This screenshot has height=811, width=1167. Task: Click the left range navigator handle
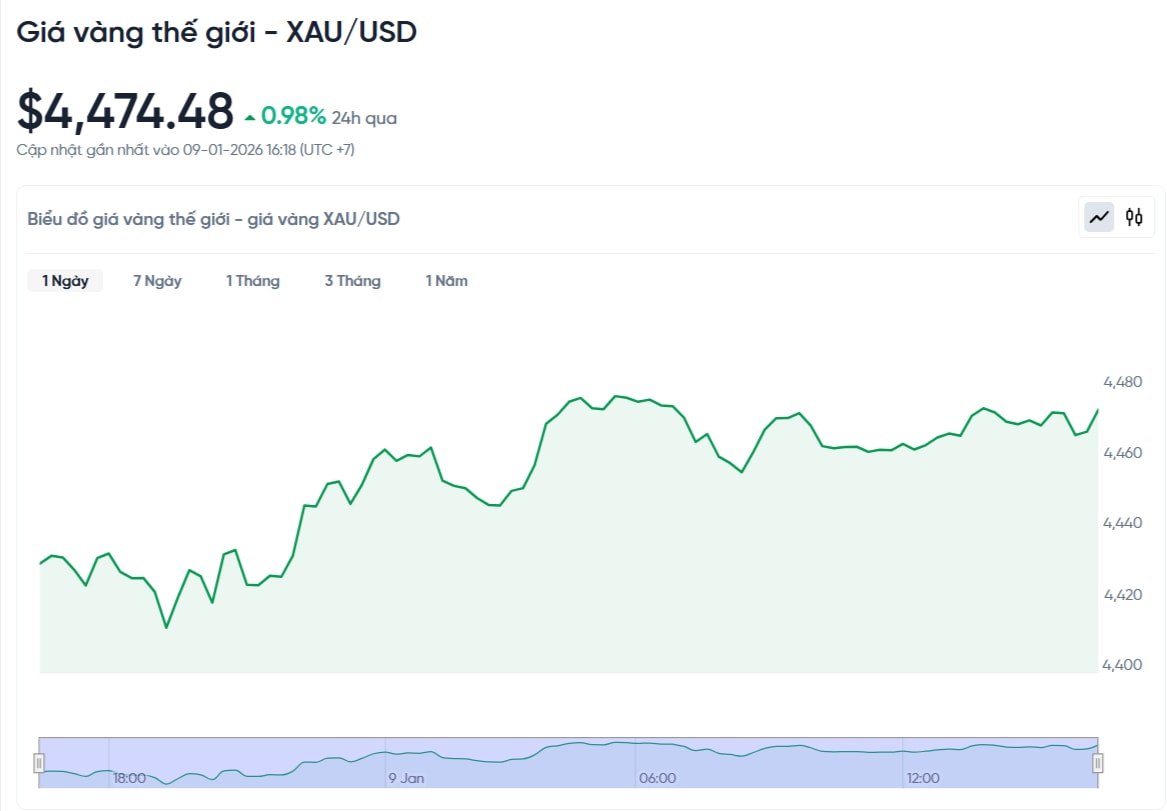pos(39,764)
